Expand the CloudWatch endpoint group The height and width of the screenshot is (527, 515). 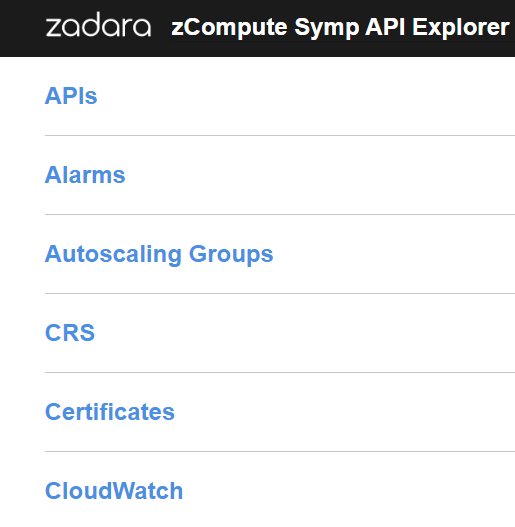[114, 491]
